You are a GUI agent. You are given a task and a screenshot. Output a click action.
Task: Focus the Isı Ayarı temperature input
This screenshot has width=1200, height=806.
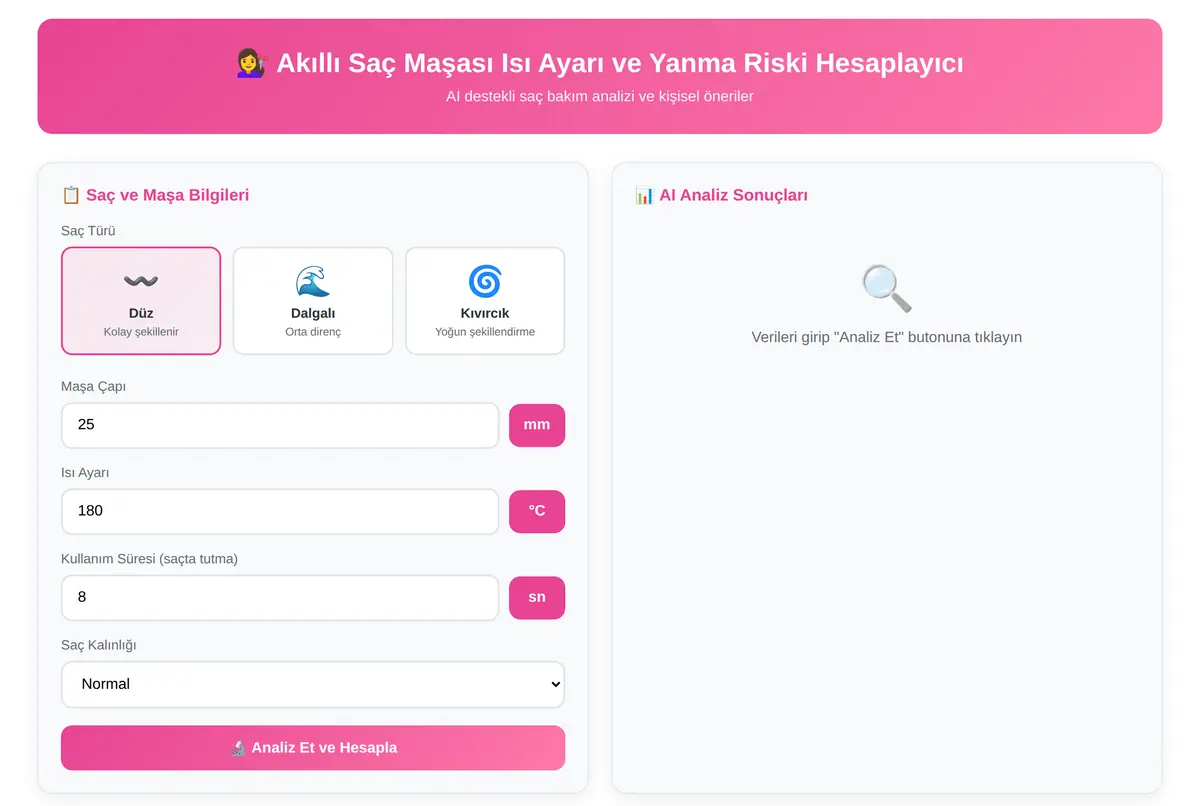click(280, 511)
